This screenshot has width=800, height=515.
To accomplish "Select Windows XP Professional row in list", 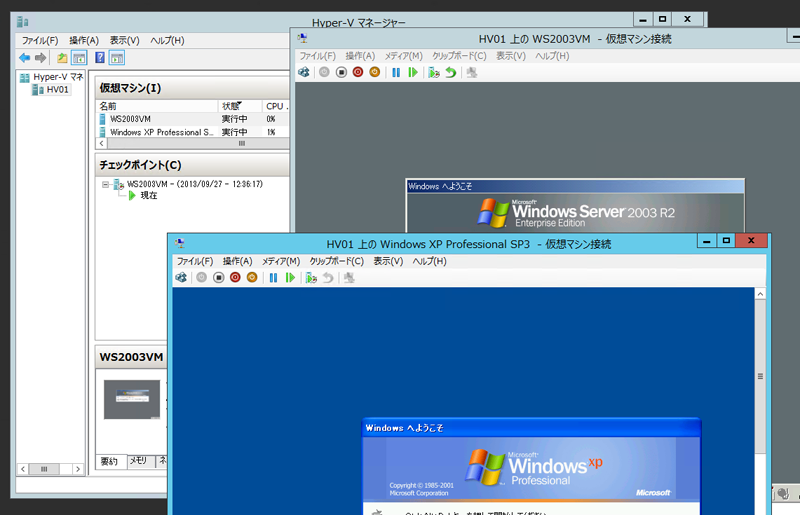I will click(193, 132).
